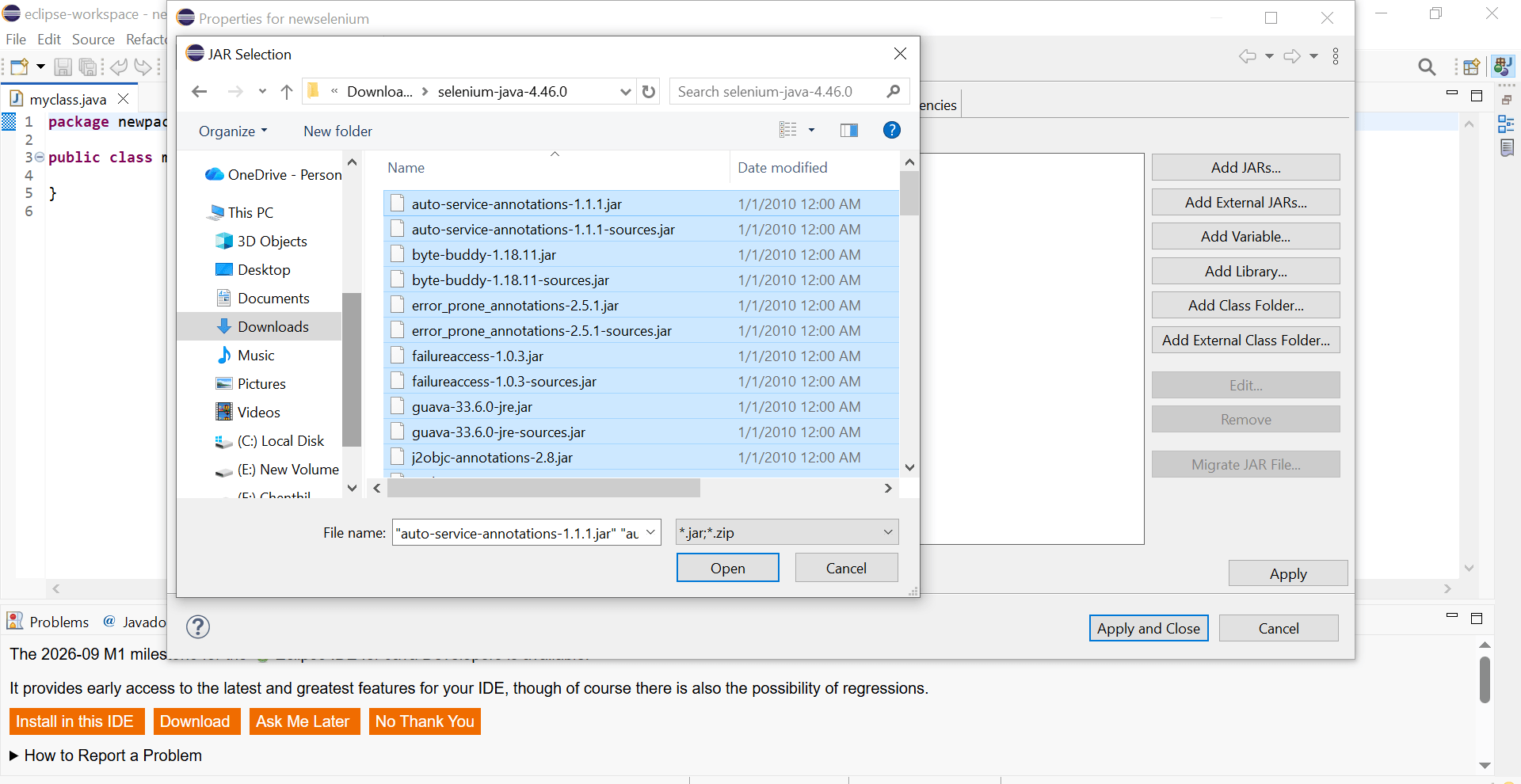This screenshot has width=1521, height=784.
Task: Click Eclipse toolbar search magnifier icon
Action: click(x=1427, y=67)
